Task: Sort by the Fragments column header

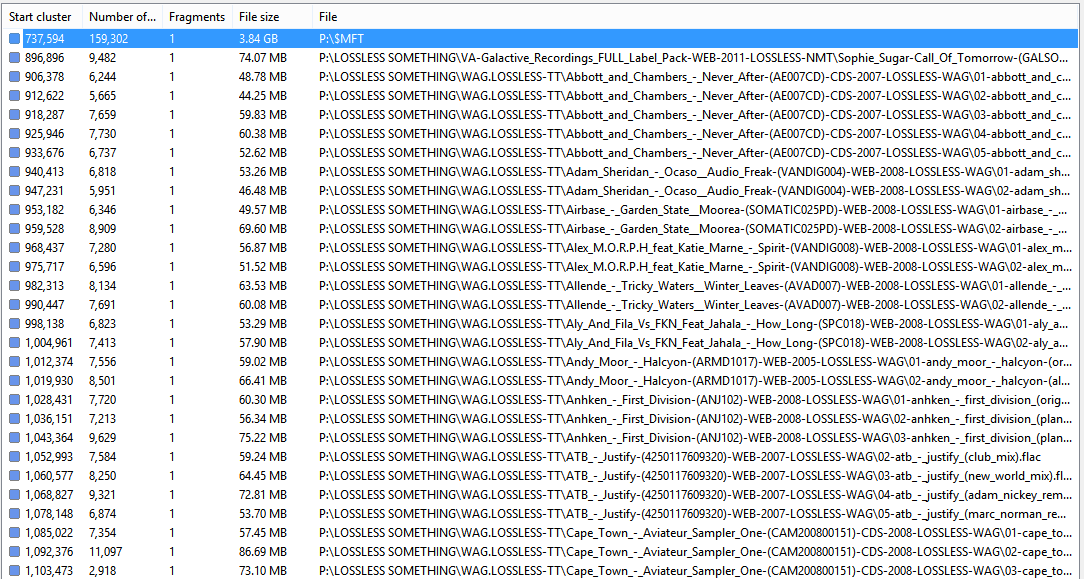Action: tap(197, 16)
